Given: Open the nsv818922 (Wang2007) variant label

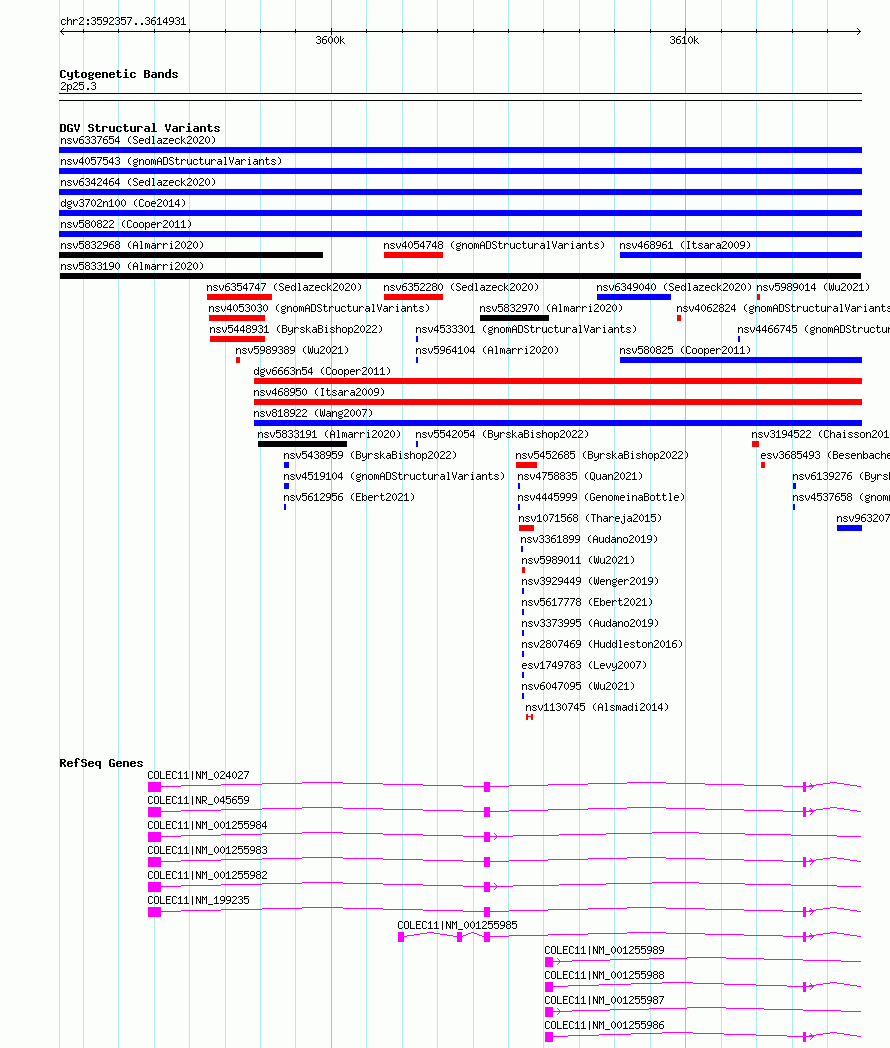Looking at the screenshot, I should pos(313,413).
